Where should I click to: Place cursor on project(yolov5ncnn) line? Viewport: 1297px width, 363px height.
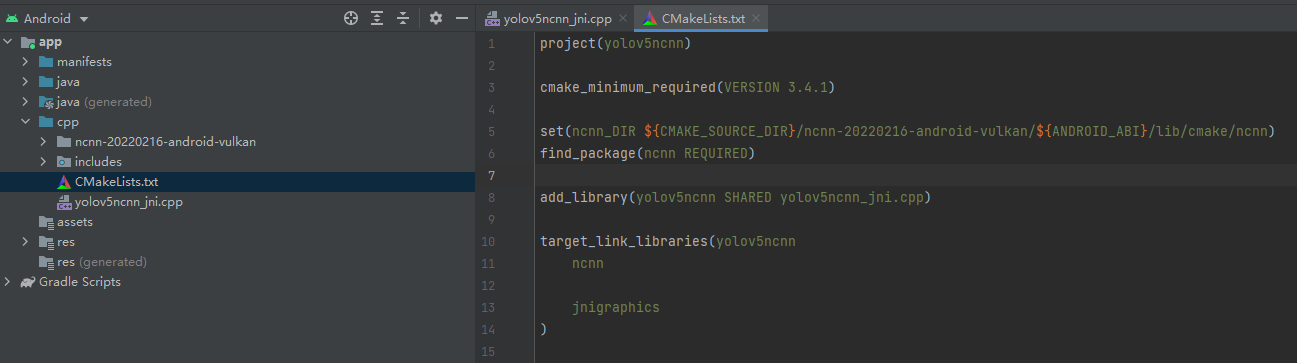point(615,44)
